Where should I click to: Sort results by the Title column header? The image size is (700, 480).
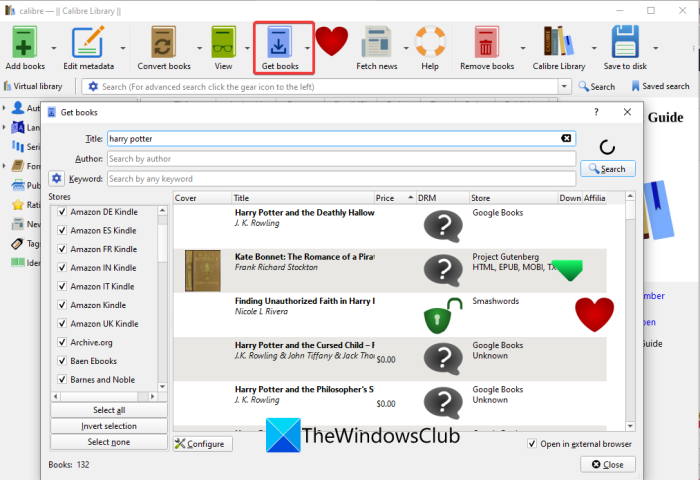[303, 198]
